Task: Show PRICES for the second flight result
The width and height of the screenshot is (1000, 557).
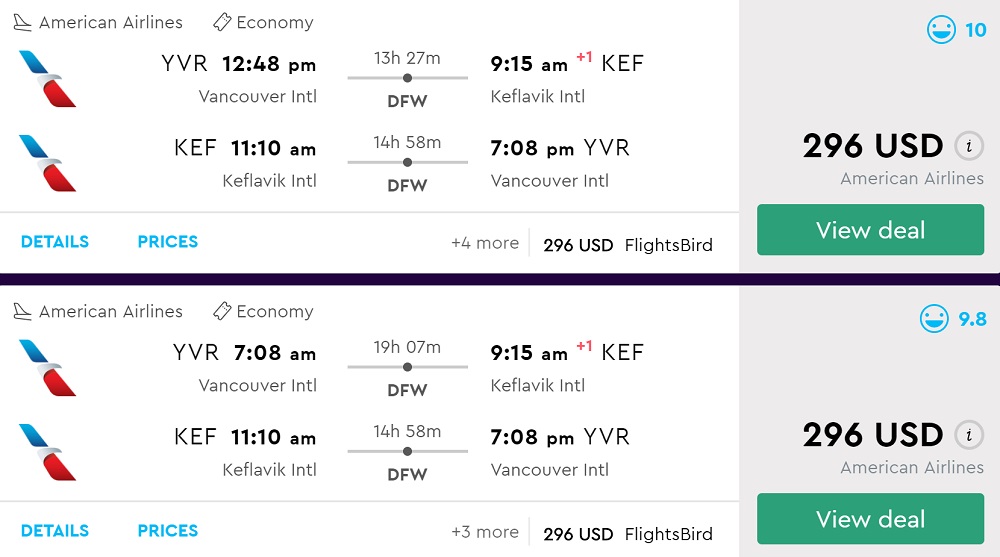Action: 168,531
